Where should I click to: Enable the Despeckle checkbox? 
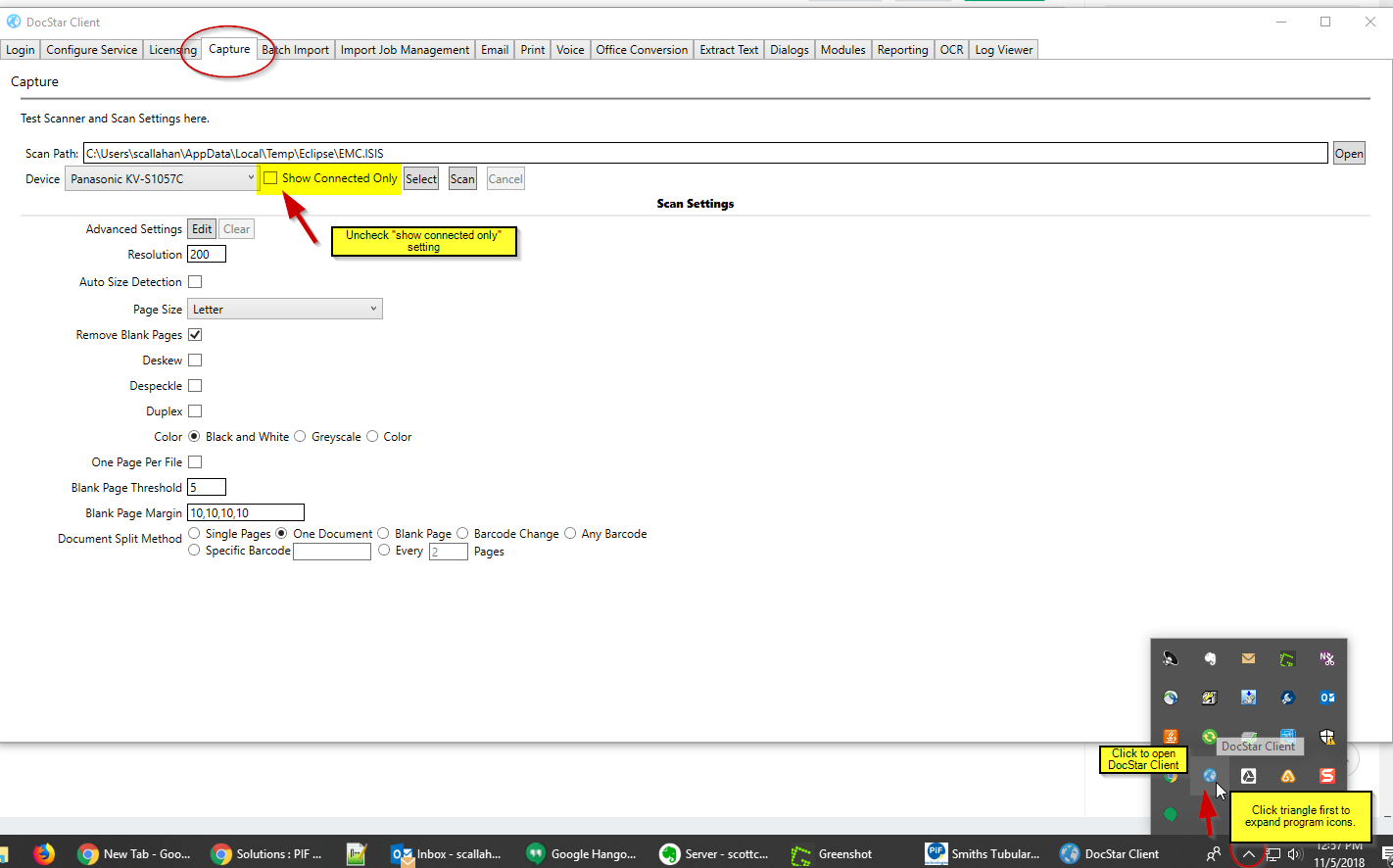pyautogui.click(x=195, y=386)
